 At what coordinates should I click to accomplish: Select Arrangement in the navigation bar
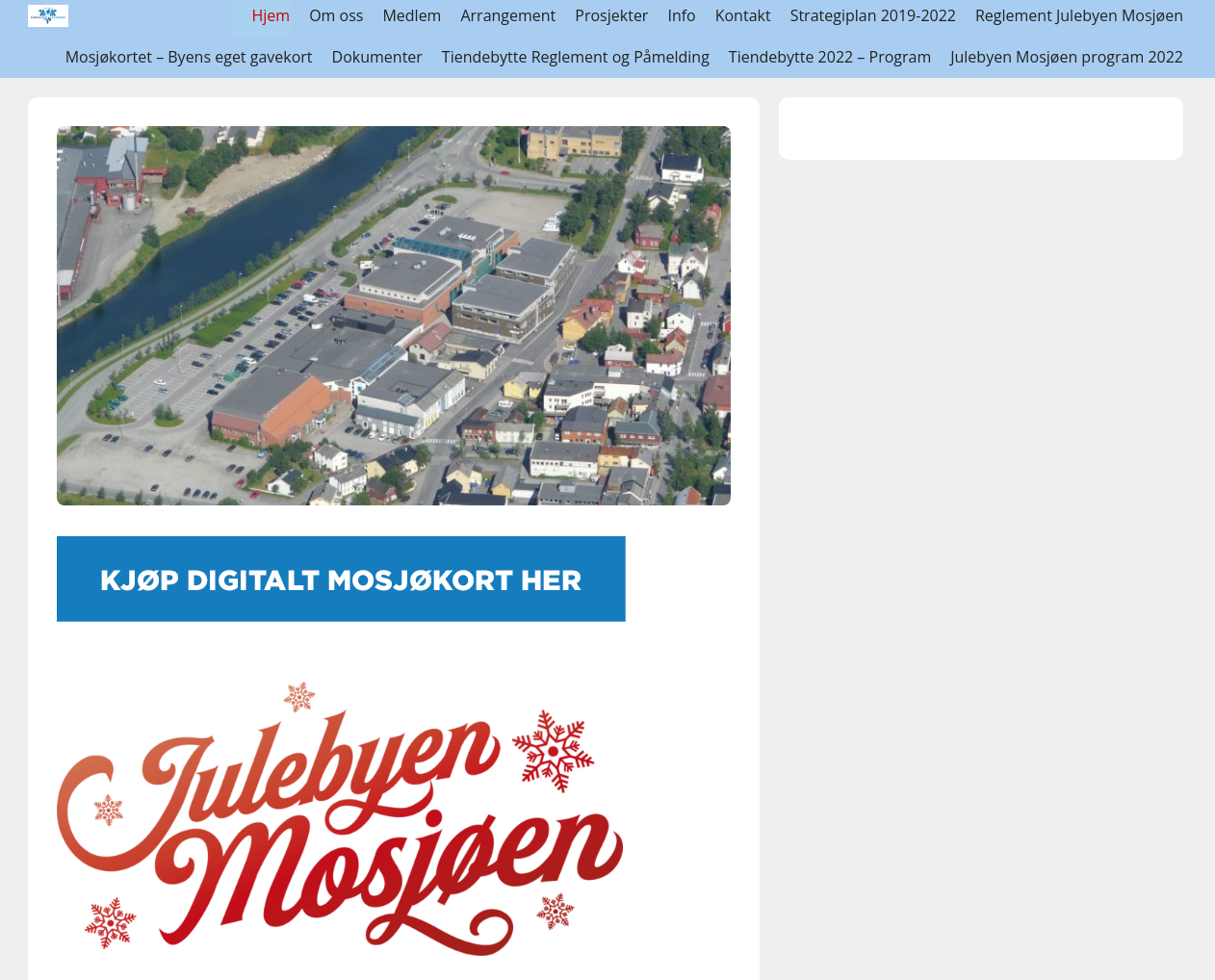508,15
